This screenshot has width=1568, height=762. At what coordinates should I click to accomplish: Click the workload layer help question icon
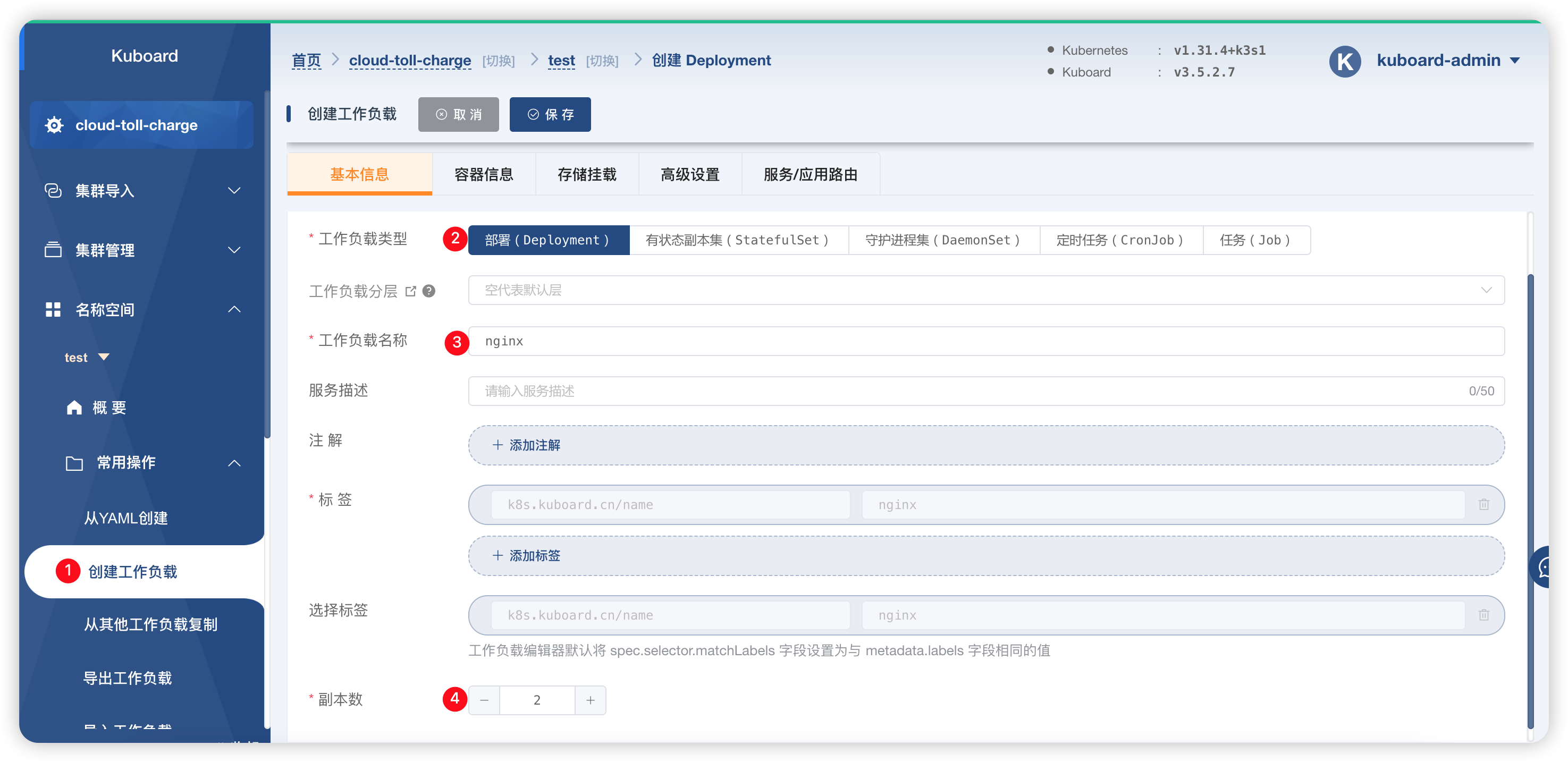point(428,291)
